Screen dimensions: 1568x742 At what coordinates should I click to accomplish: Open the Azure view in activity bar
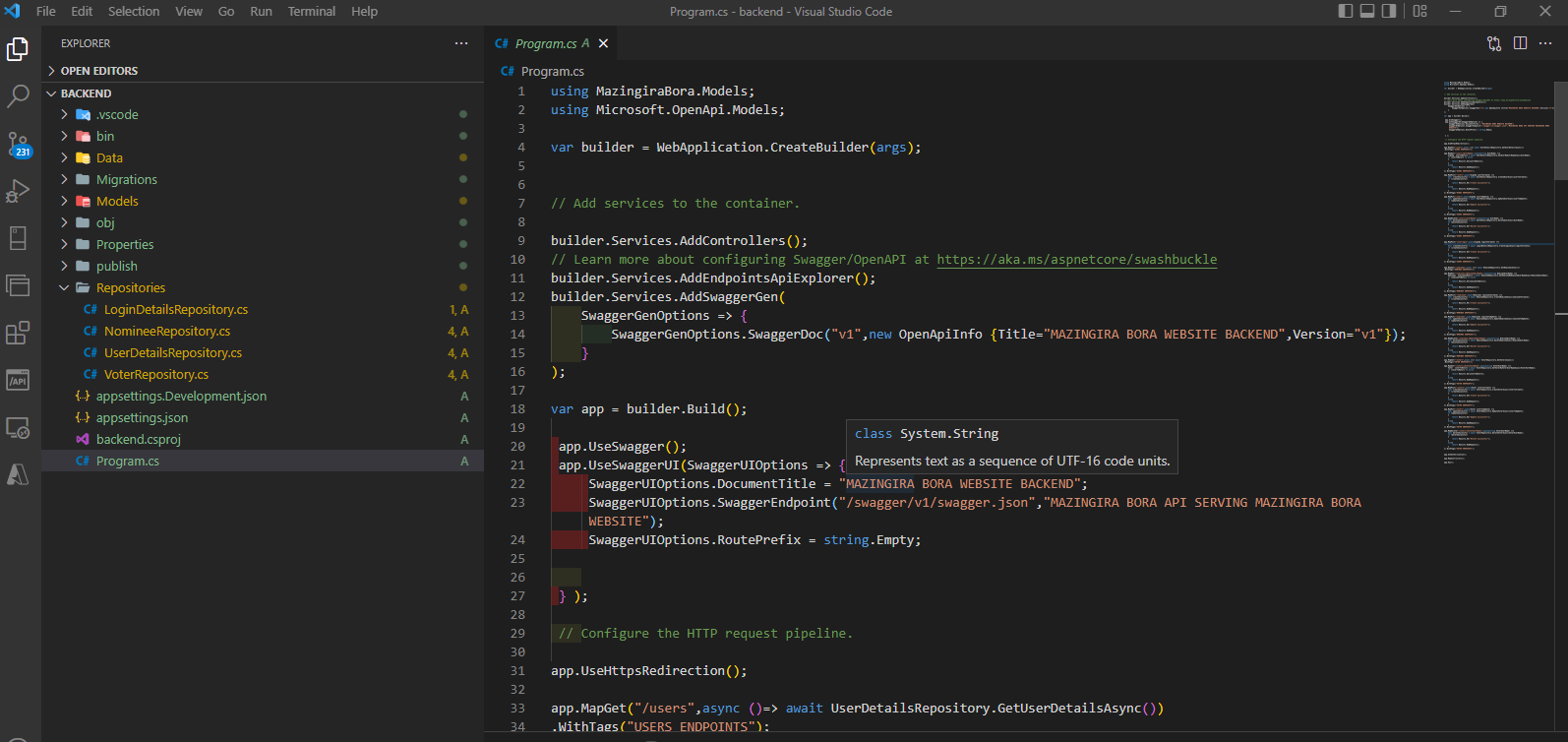18,474
